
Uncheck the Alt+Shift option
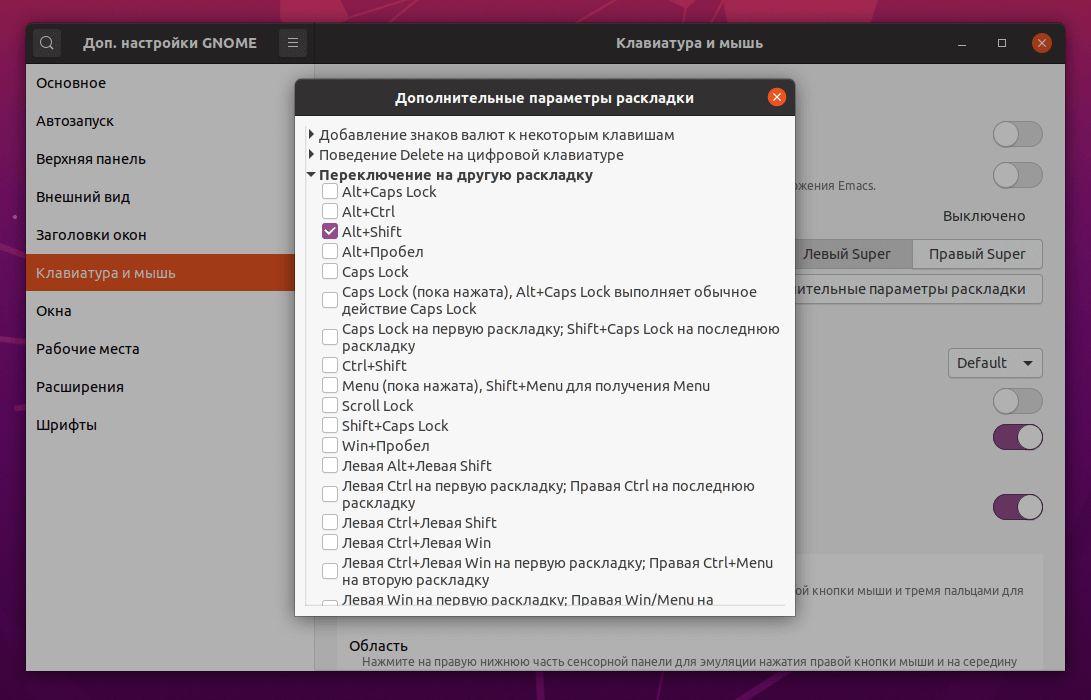click(328, 231)
